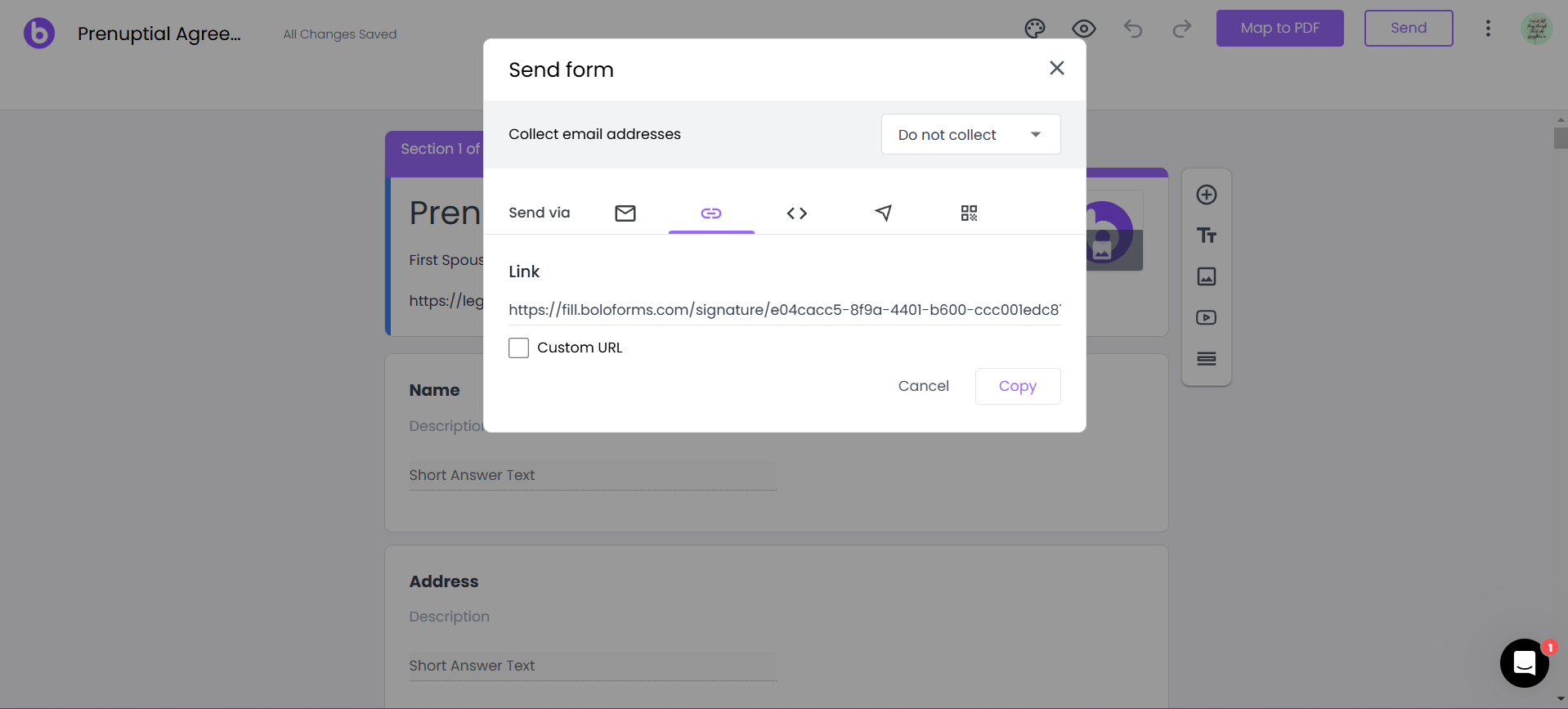Click the redo arrow icon
Screen dimensions: 1568x709
(1181, 28)
